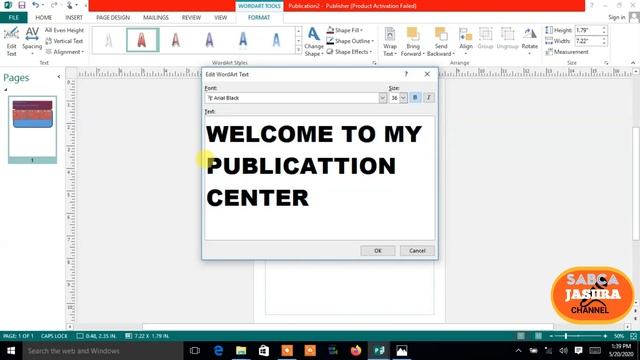Image resolution: width=640 pixels, height=360 pixels.
Task: Select the last blue WordArt style
Action: click(x=276, y=40)
